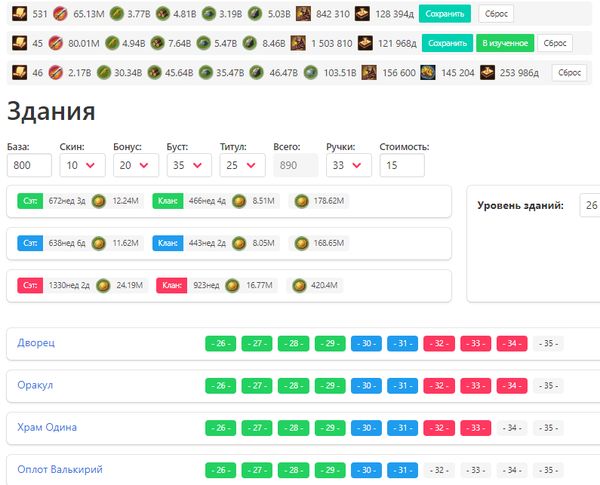Click Сохранить in the first stats row

click(444, 15)
